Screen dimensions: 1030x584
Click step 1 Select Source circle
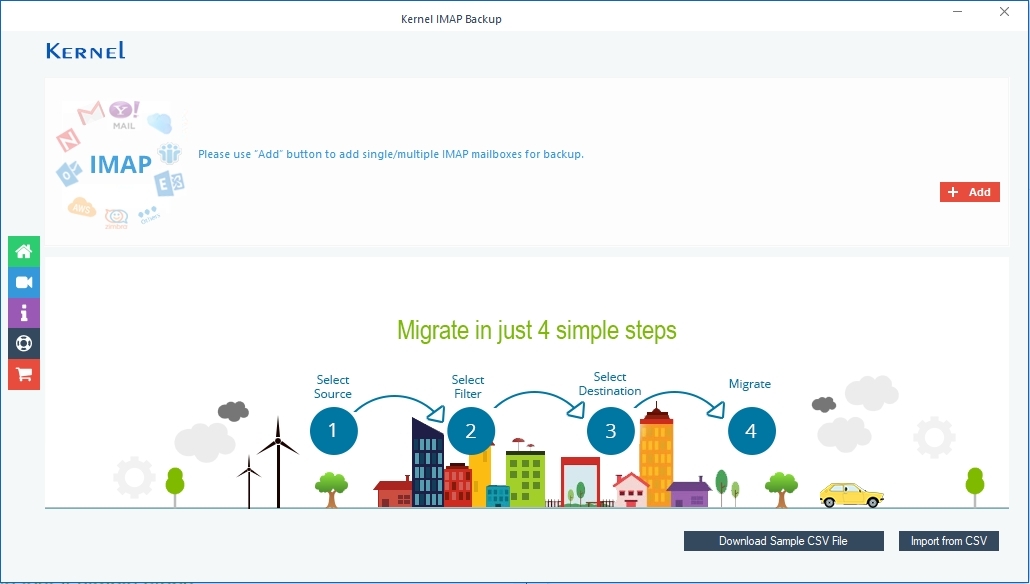[x=334, y=431]
